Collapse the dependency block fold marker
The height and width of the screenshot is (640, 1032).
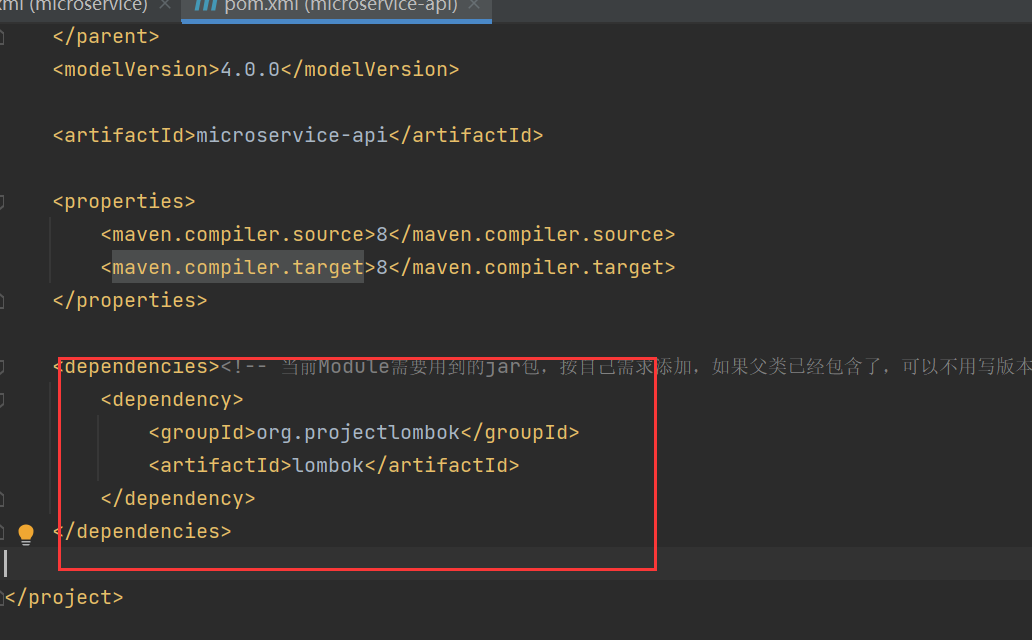pyautogui.click(x=2, y=400)
